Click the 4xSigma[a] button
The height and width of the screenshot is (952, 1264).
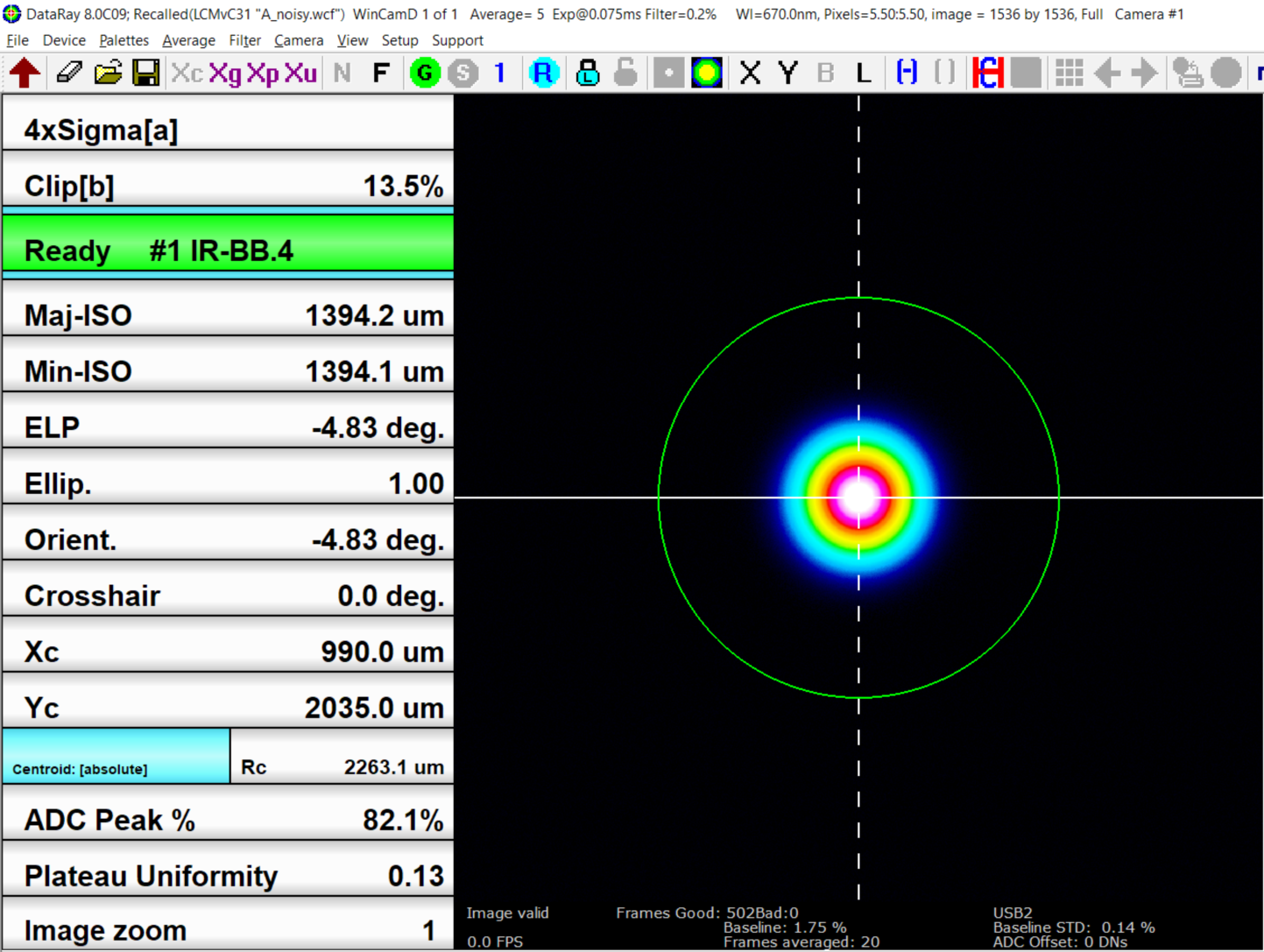228,123
